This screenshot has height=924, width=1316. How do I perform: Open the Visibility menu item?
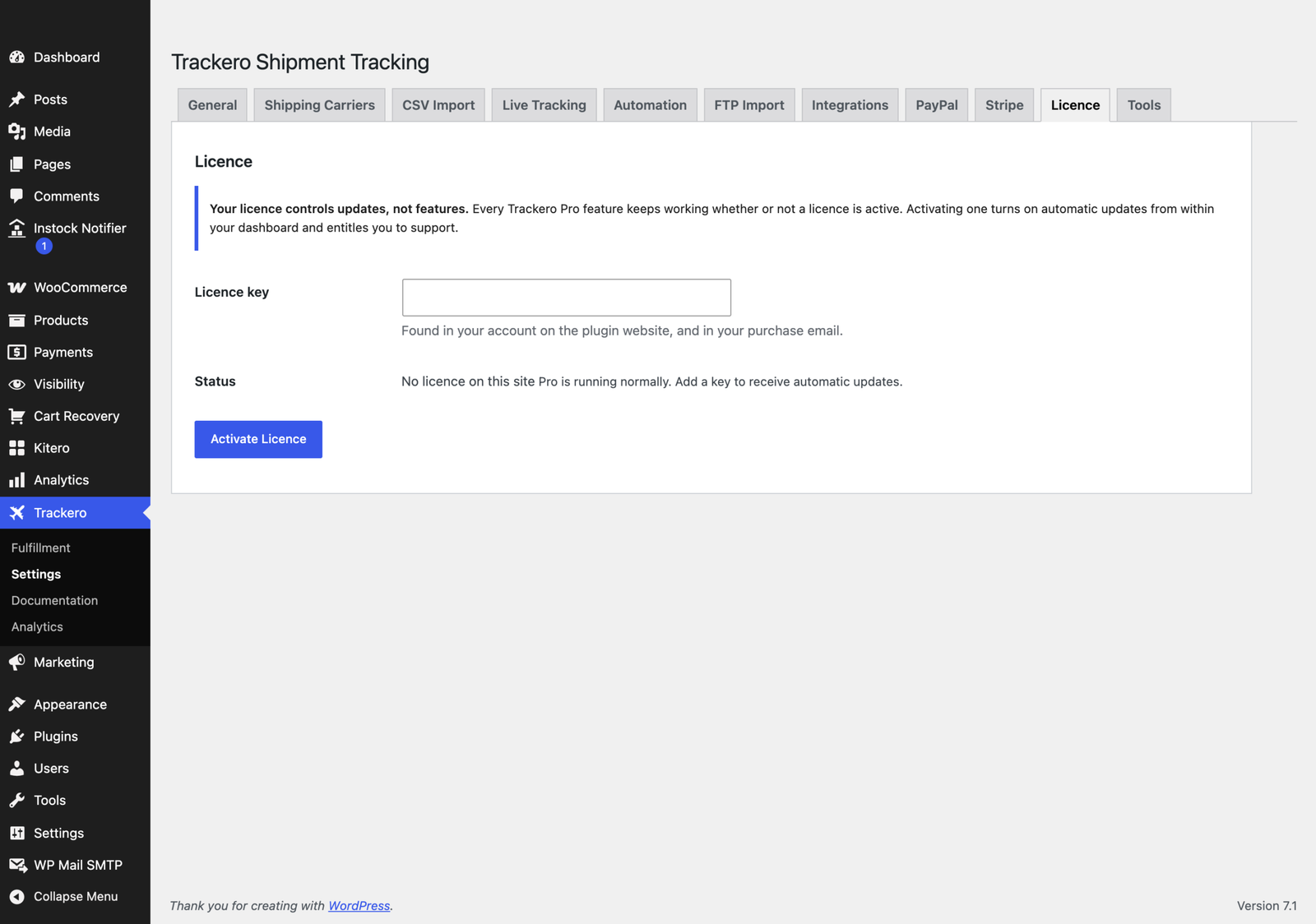(75, 385)
